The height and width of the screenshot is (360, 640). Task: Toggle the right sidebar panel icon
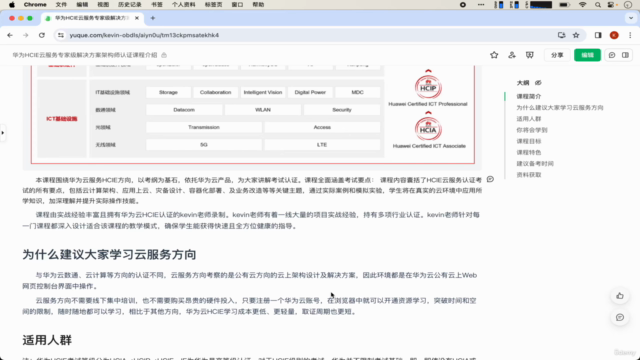coord(625,55)
